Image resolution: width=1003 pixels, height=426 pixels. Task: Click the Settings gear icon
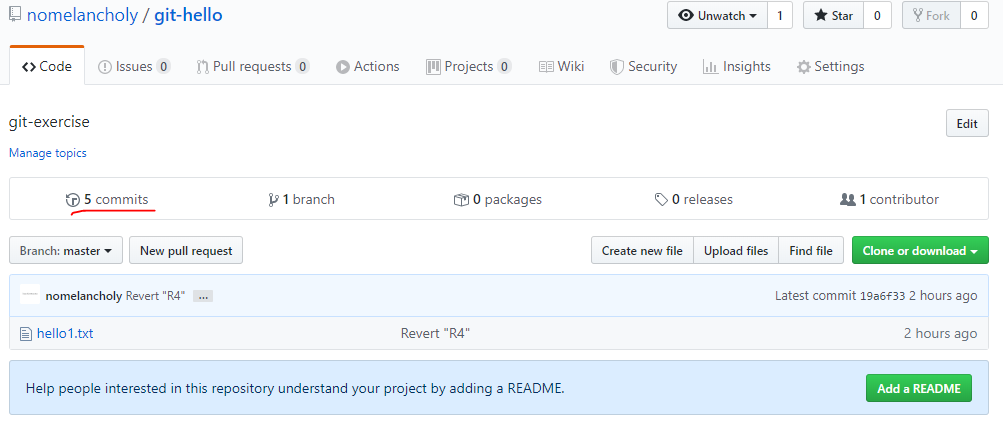tap(803, 67)
